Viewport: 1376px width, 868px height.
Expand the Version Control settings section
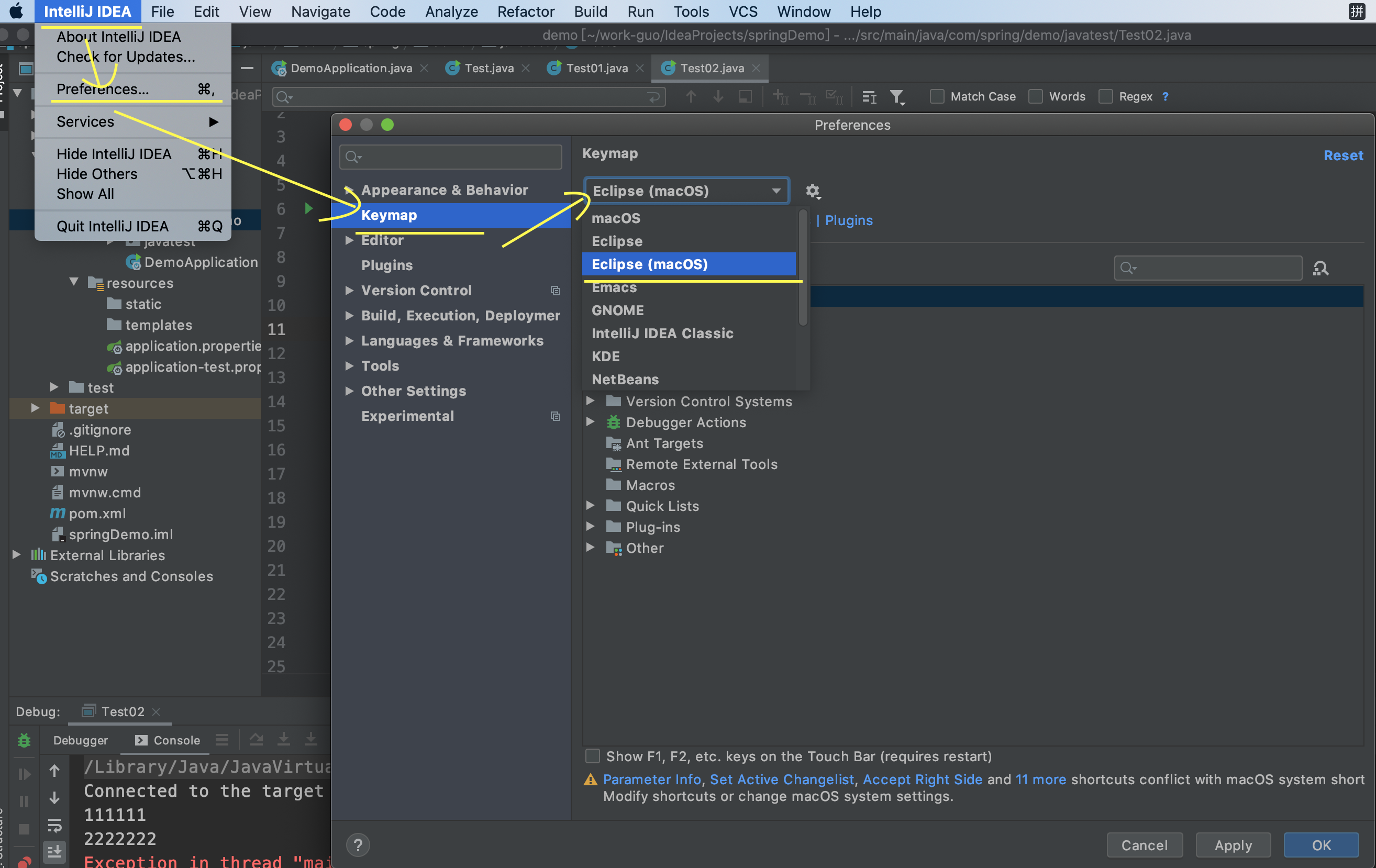coord(349,290)
